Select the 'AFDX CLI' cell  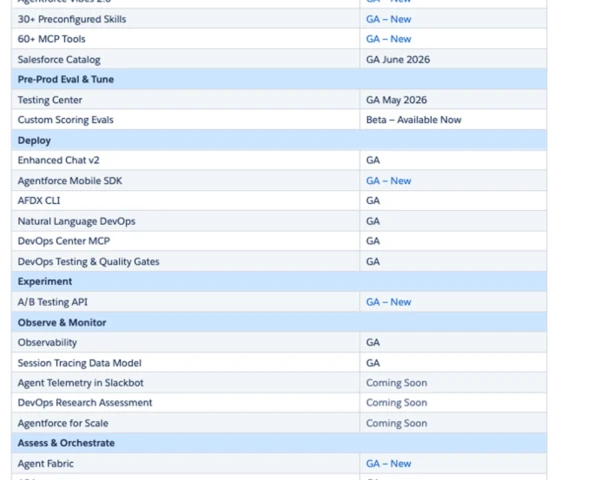(186, 201)
